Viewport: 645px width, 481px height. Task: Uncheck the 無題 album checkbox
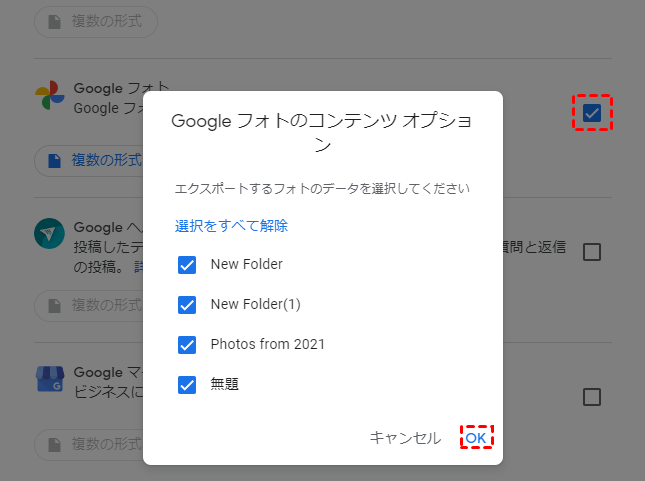pyautogui.click(x=187, y=384)
